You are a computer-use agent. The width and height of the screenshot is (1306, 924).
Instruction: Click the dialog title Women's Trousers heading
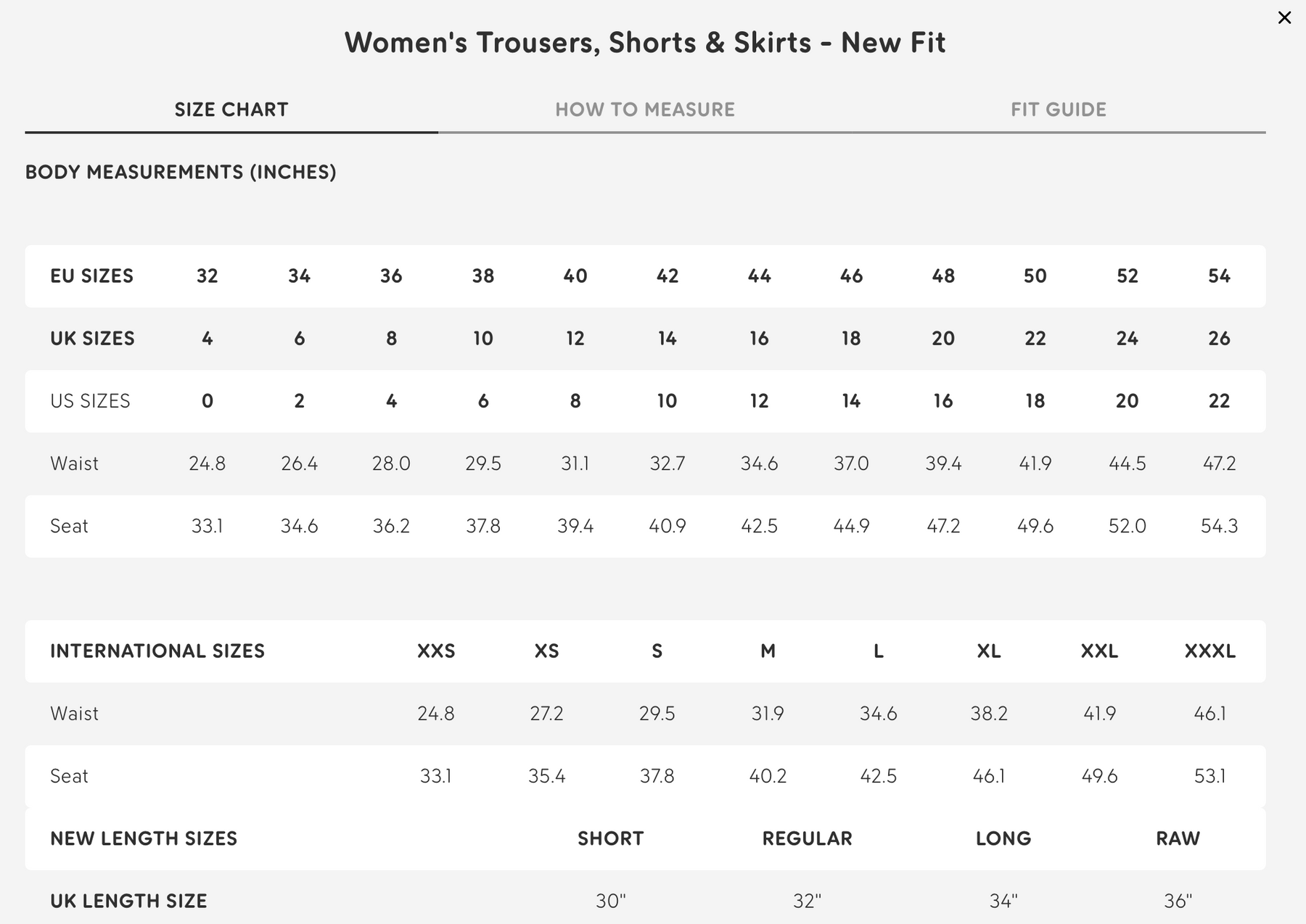tap(645, 43)
